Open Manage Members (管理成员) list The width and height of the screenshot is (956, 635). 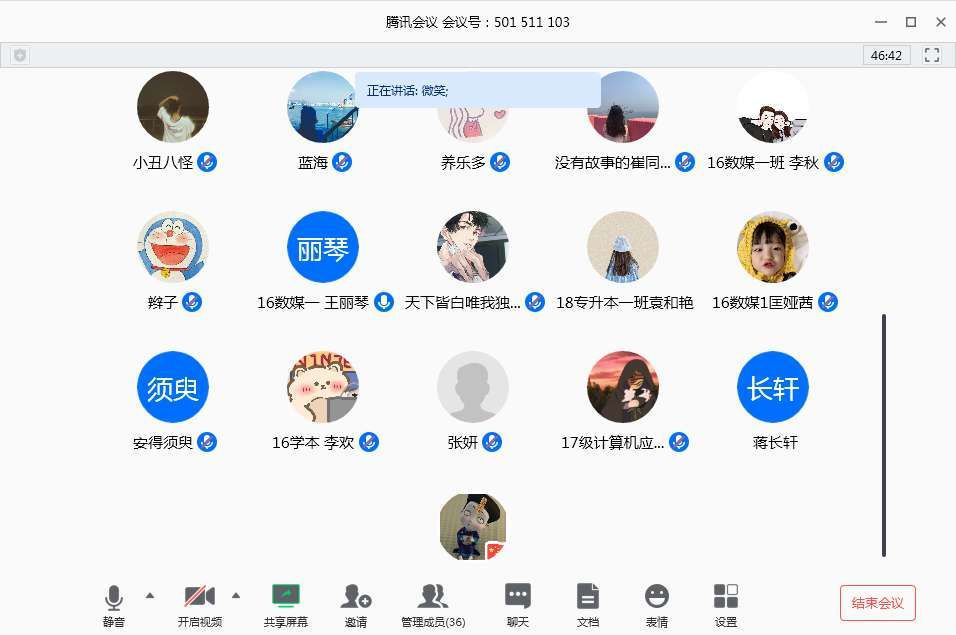click(432, 598)
